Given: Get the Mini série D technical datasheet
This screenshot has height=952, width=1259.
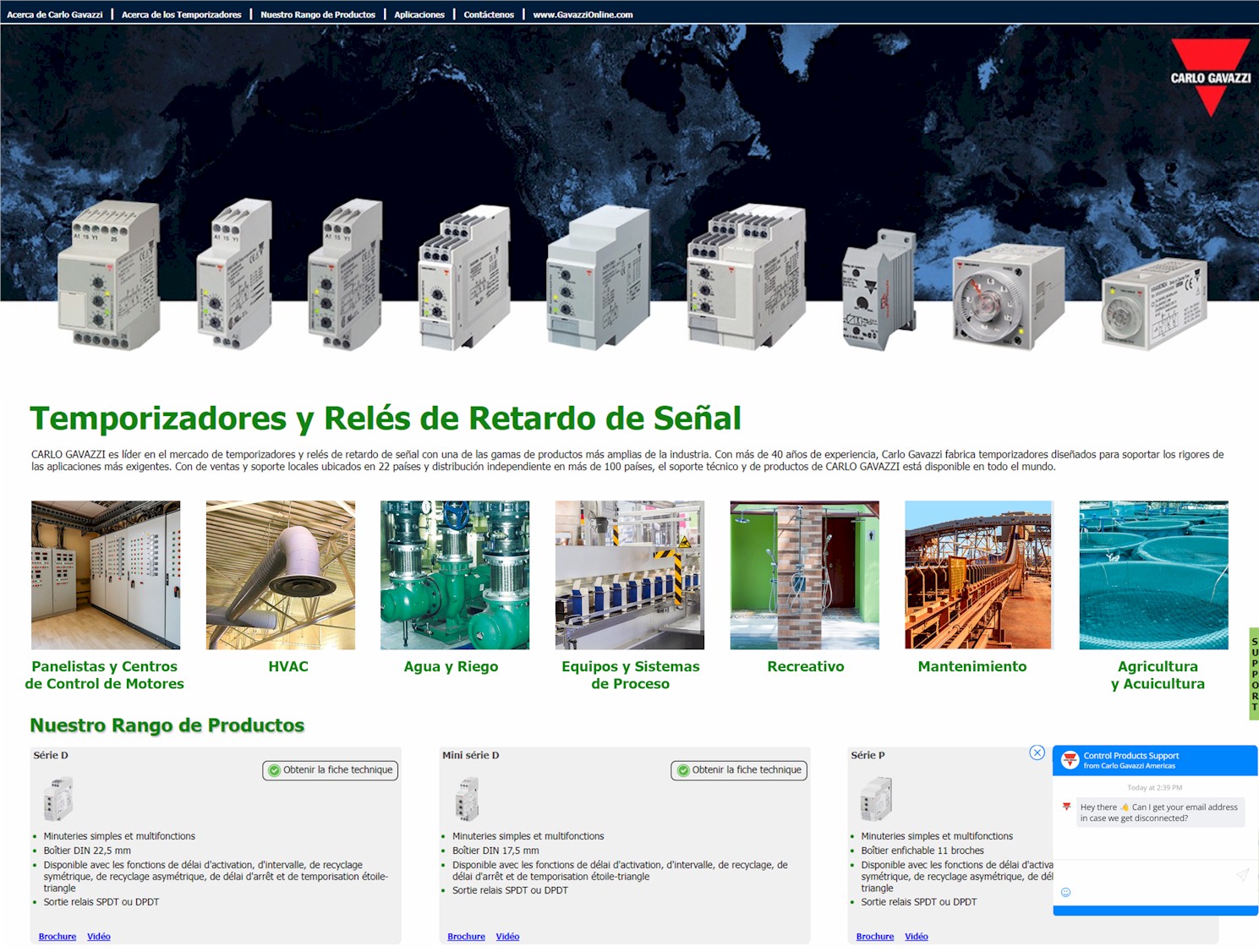Looking at the screenshot, I should point(739,770).
